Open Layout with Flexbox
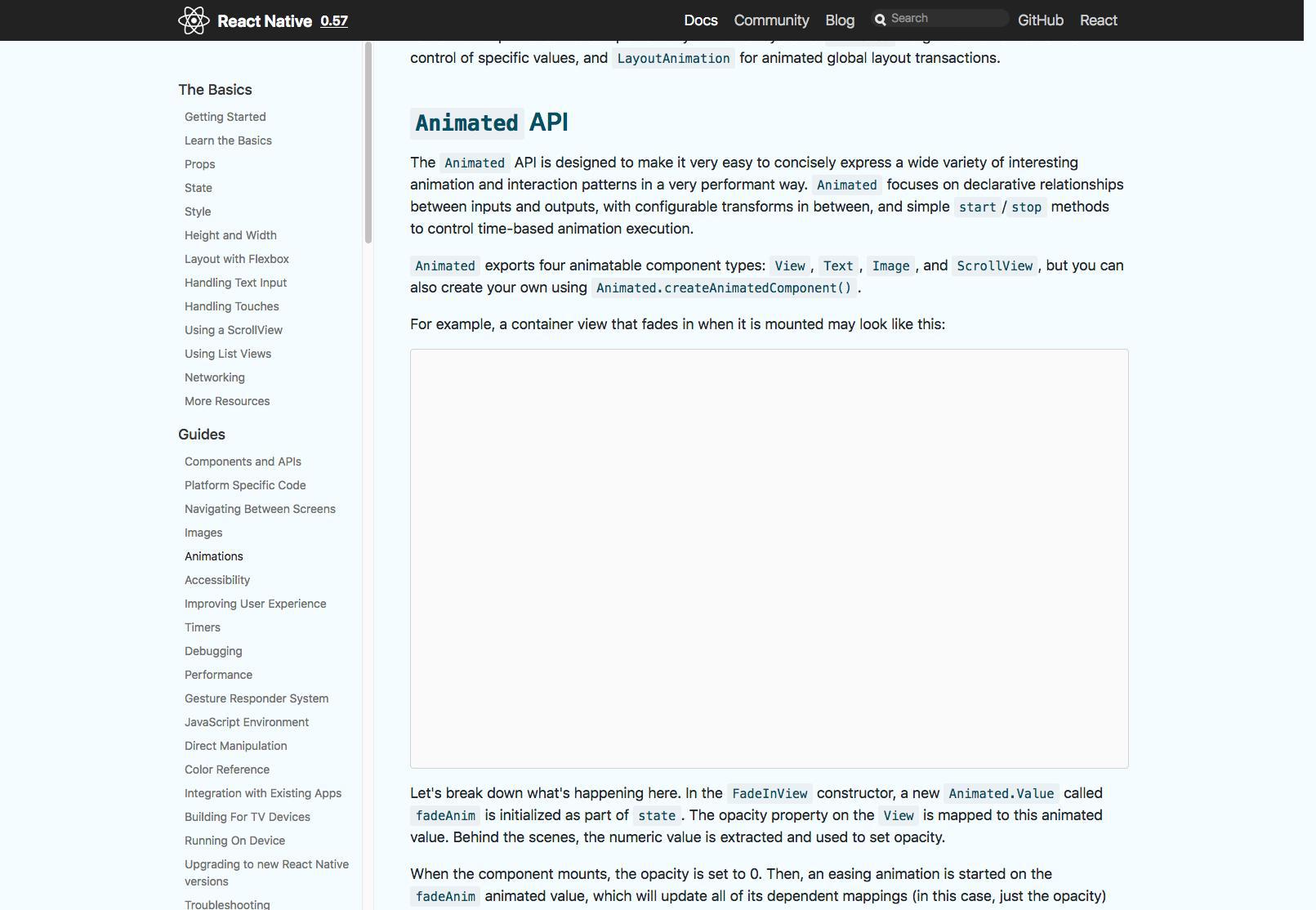Image resolution: width=1316 pixels, height=910 pixels. click(237, 259)
